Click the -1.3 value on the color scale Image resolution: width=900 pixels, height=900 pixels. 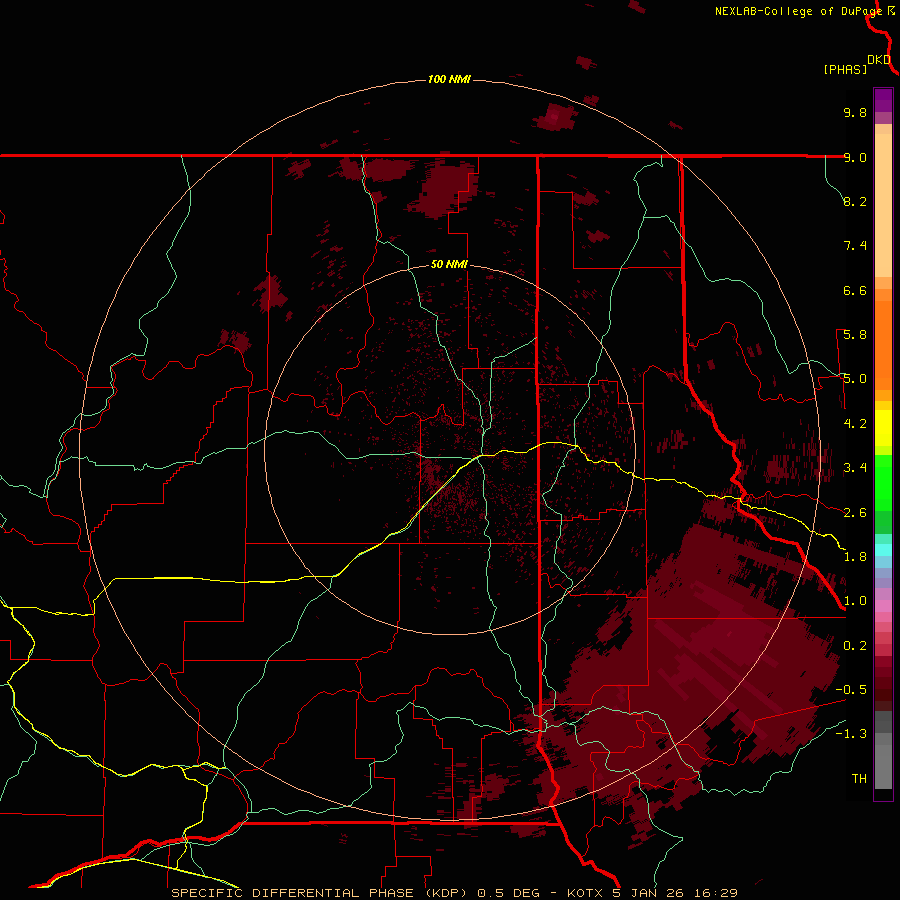click(851, 734)
